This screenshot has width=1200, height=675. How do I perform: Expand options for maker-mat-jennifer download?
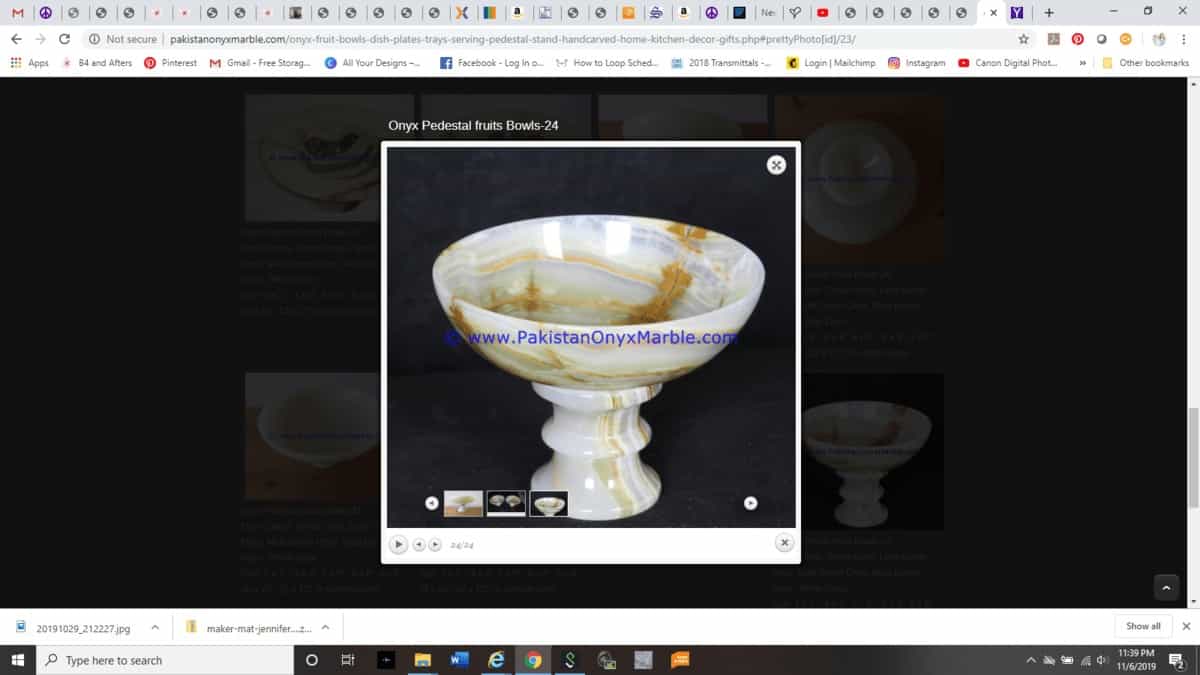[x=325, y=628]
